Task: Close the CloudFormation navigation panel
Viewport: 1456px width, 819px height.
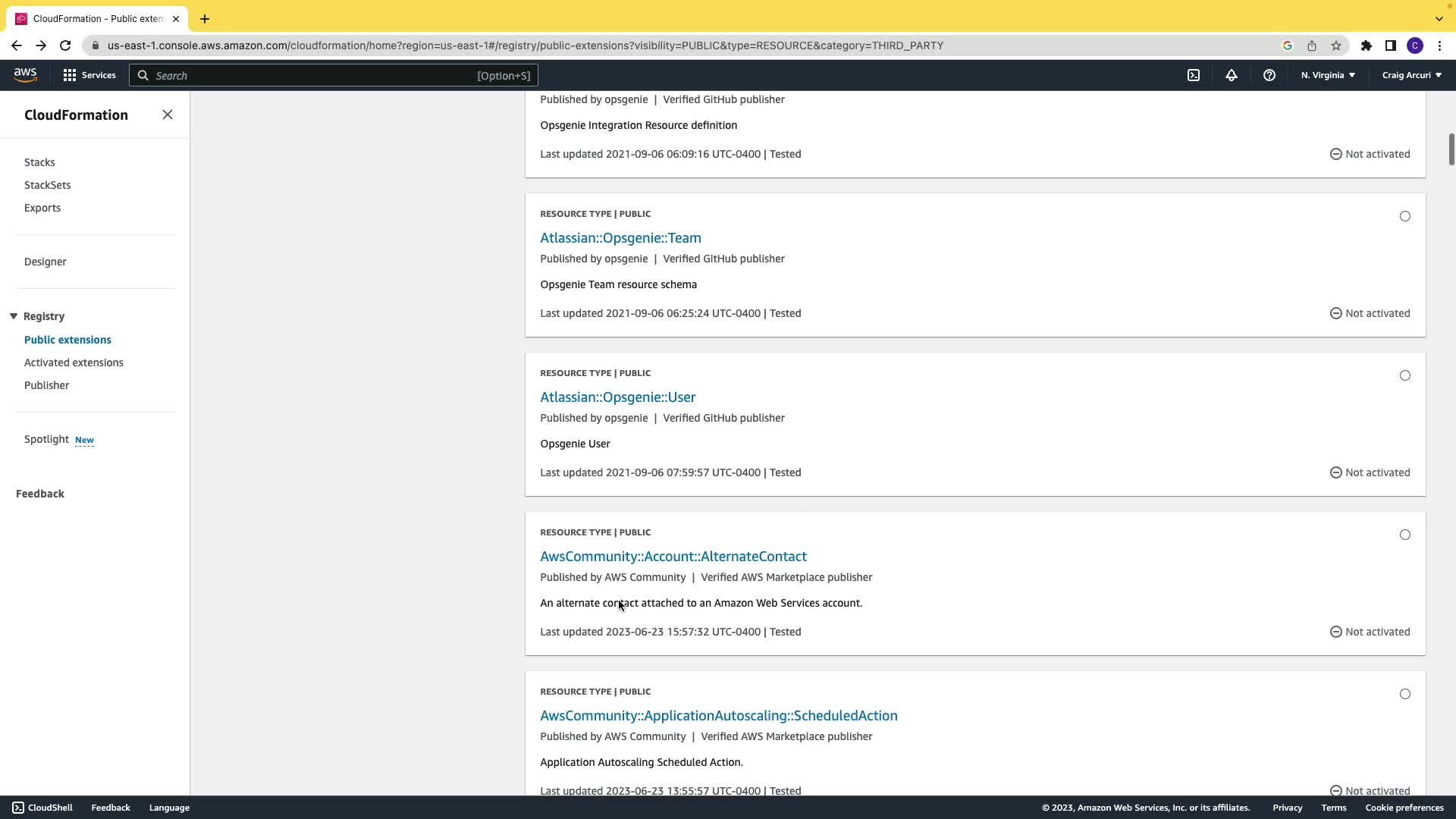Action: click(x=168, y=115)
